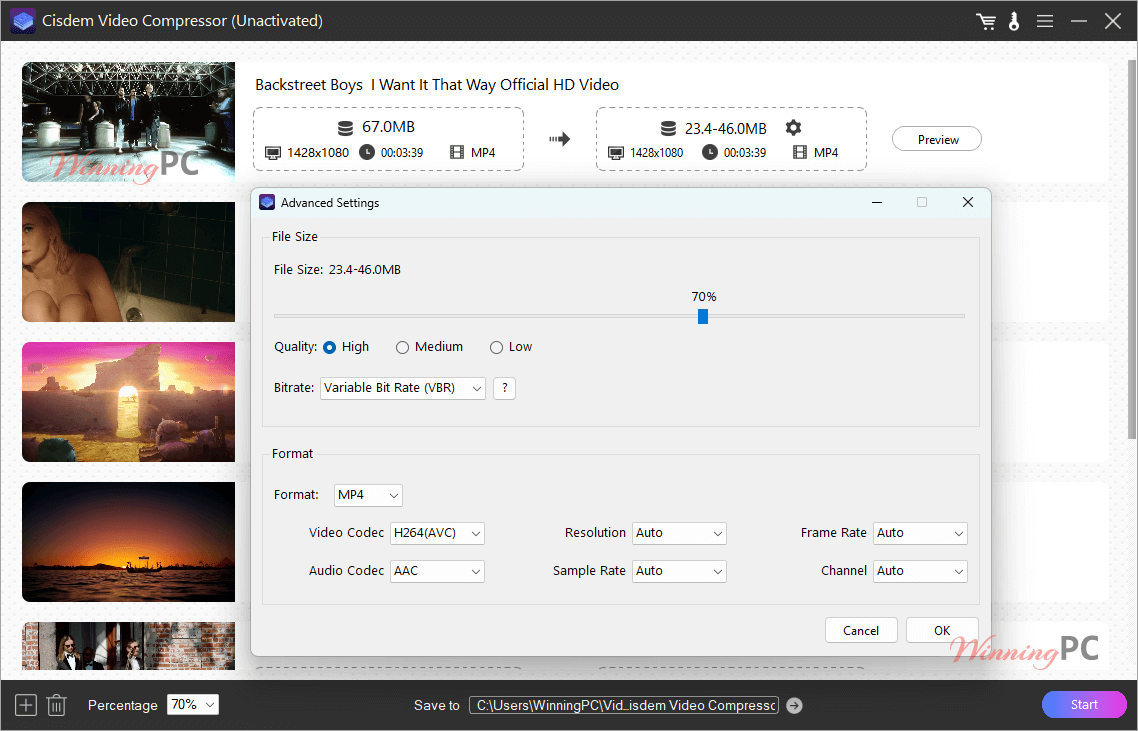The width and height of the screenshot is (1138, 731).
Task: Click the Save to path field
Action: click(x=624, y=705)
